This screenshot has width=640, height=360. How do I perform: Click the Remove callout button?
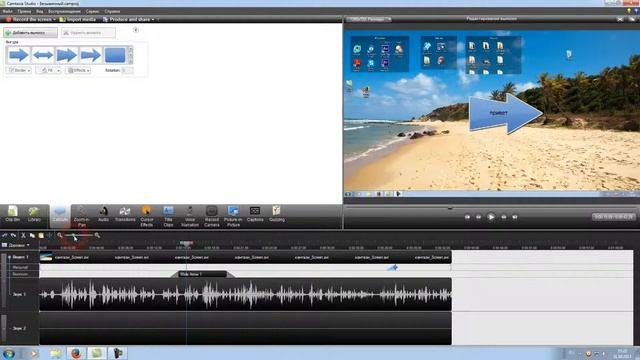[x=88, y=33]
